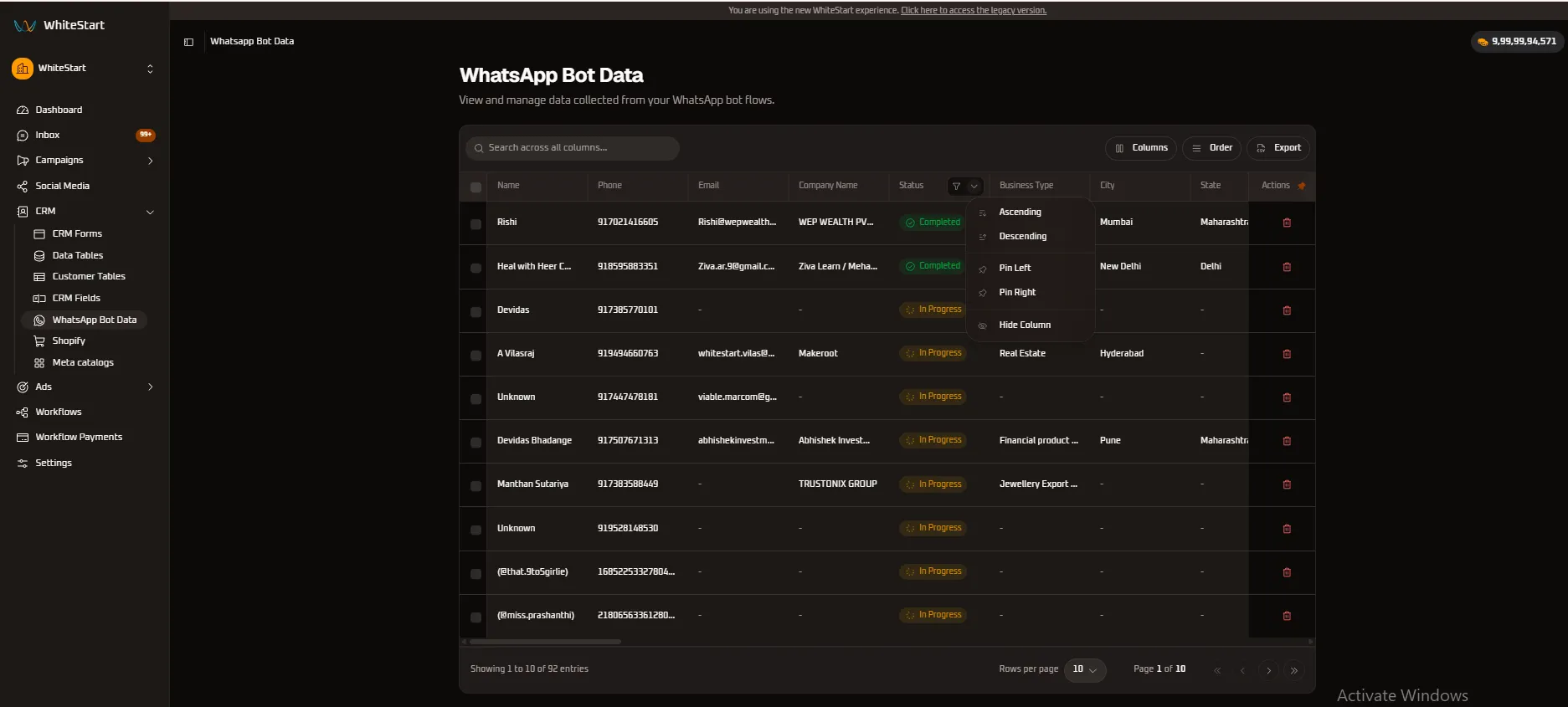Export the bot data table
Viewport: 1568px width, 707px height.
[x=1278, y=148]
